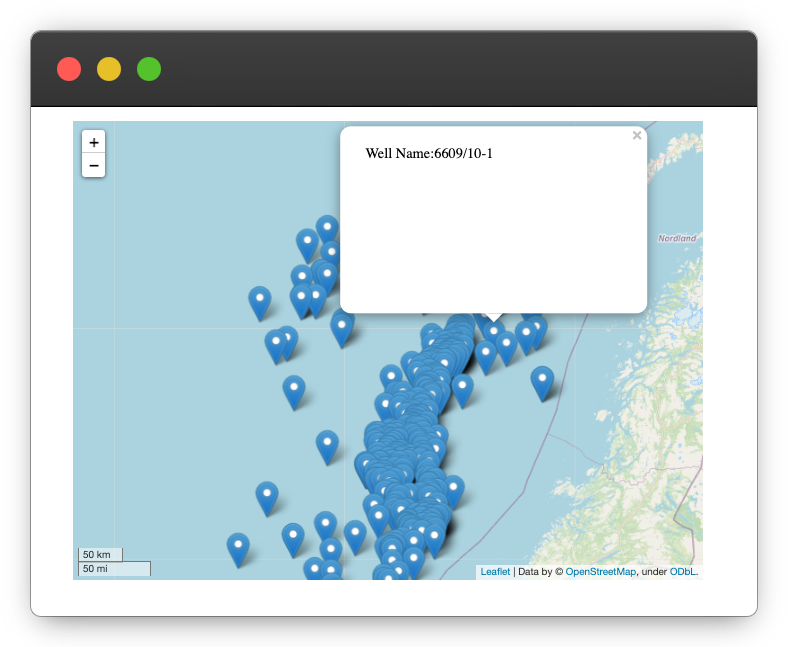
Task: Click the 50 km scale bar
Action: click(x=100, y=554)
